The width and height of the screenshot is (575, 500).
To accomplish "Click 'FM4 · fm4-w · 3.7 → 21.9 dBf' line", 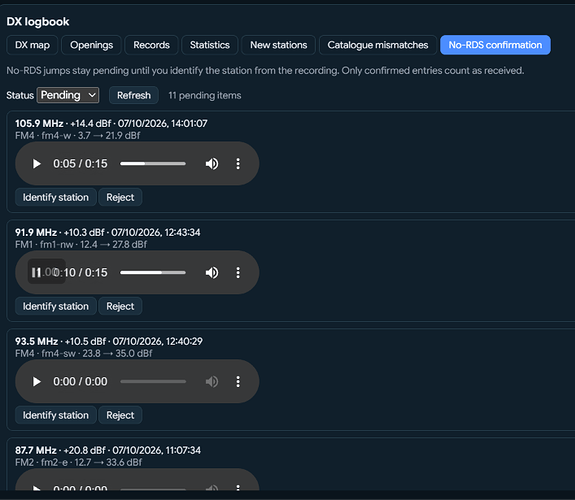I will coord(78,136).
